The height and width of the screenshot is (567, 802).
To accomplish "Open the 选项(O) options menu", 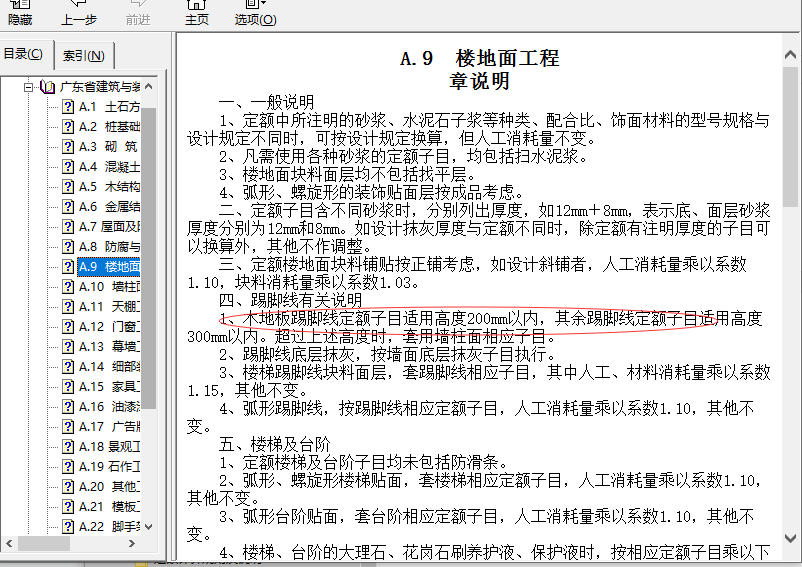I will pos(255,13).
